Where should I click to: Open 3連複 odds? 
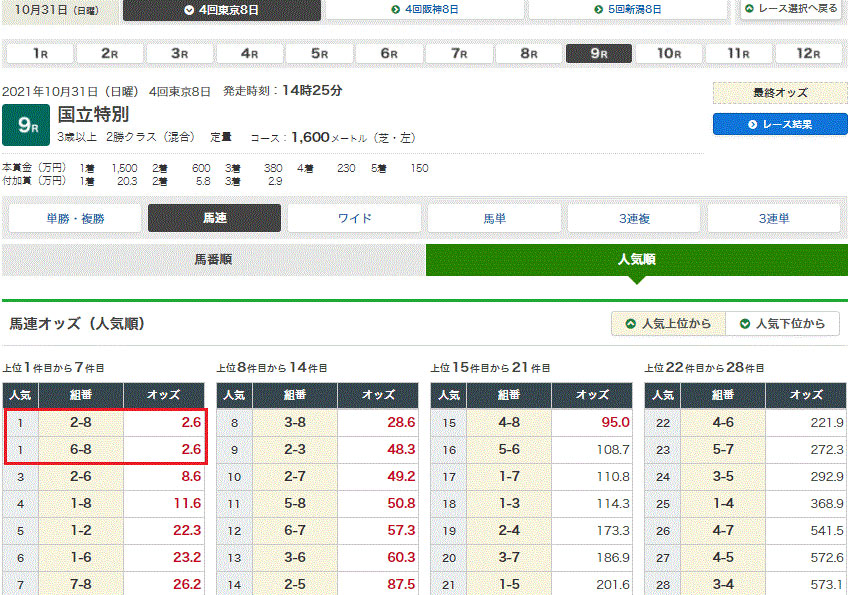[634, 218]
